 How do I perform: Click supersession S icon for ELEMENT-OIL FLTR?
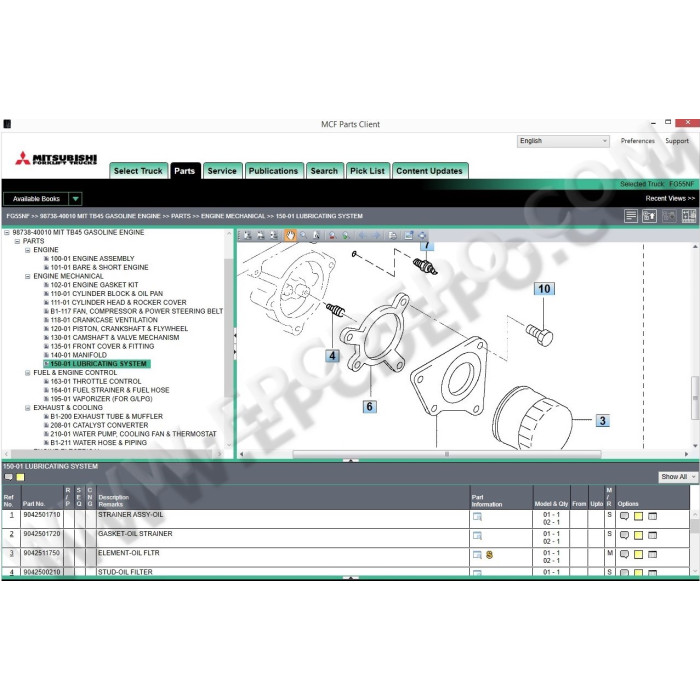489,555
